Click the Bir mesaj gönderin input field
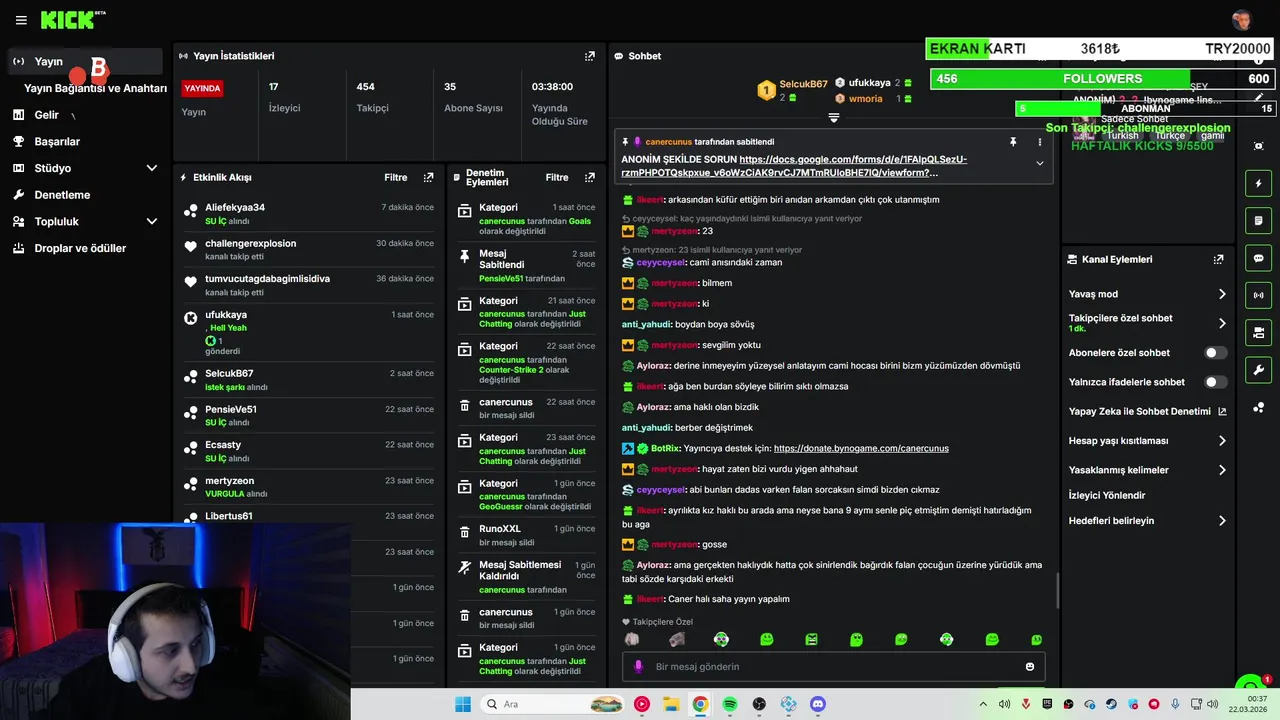This screenshot has height=720, width=1280. click(833, 667)
